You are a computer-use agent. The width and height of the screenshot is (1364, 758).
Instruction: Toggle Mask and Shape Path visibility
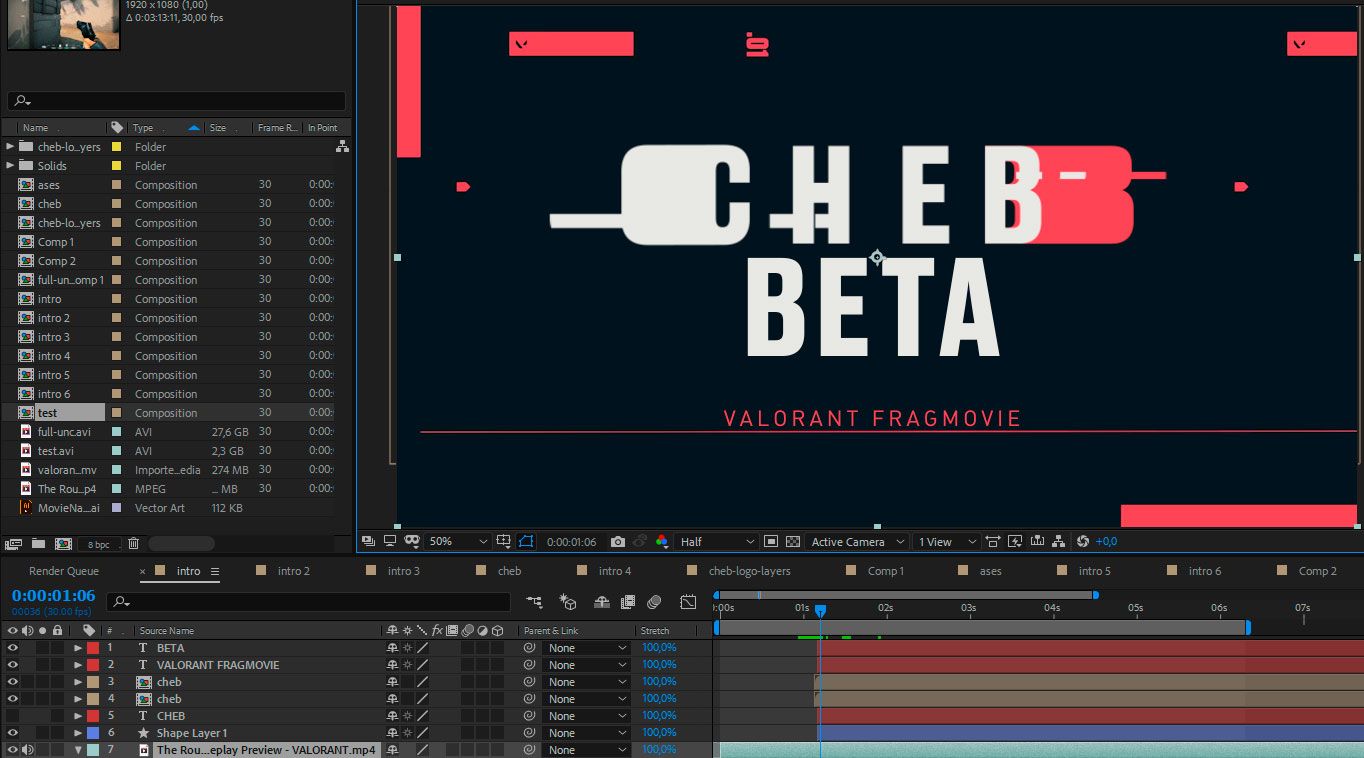pos(525,541)
